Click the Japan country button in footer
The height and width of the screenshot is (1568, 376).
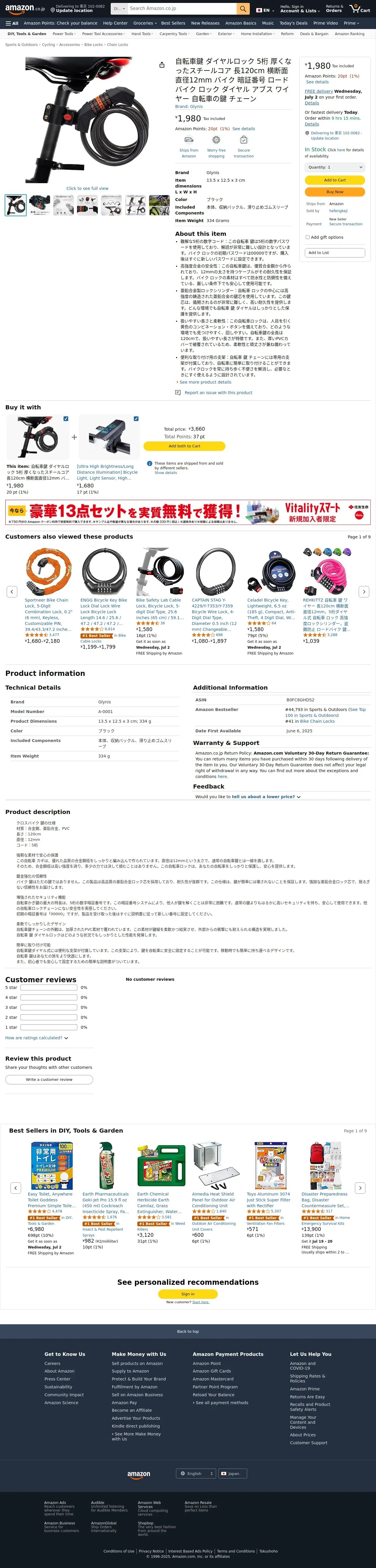click(233, 1474)
